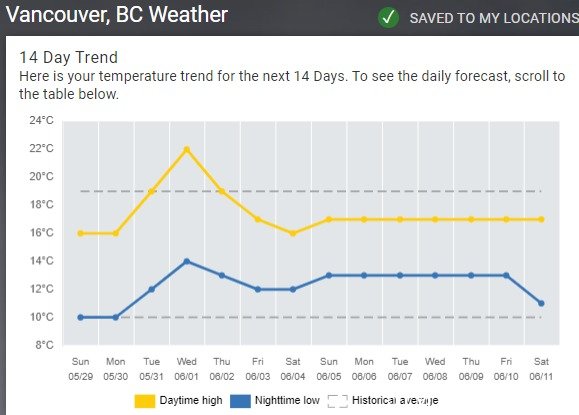This screenshot has height=415, width=579.
Task: Click the green saved-location checkmark icon
Action: 388,17
